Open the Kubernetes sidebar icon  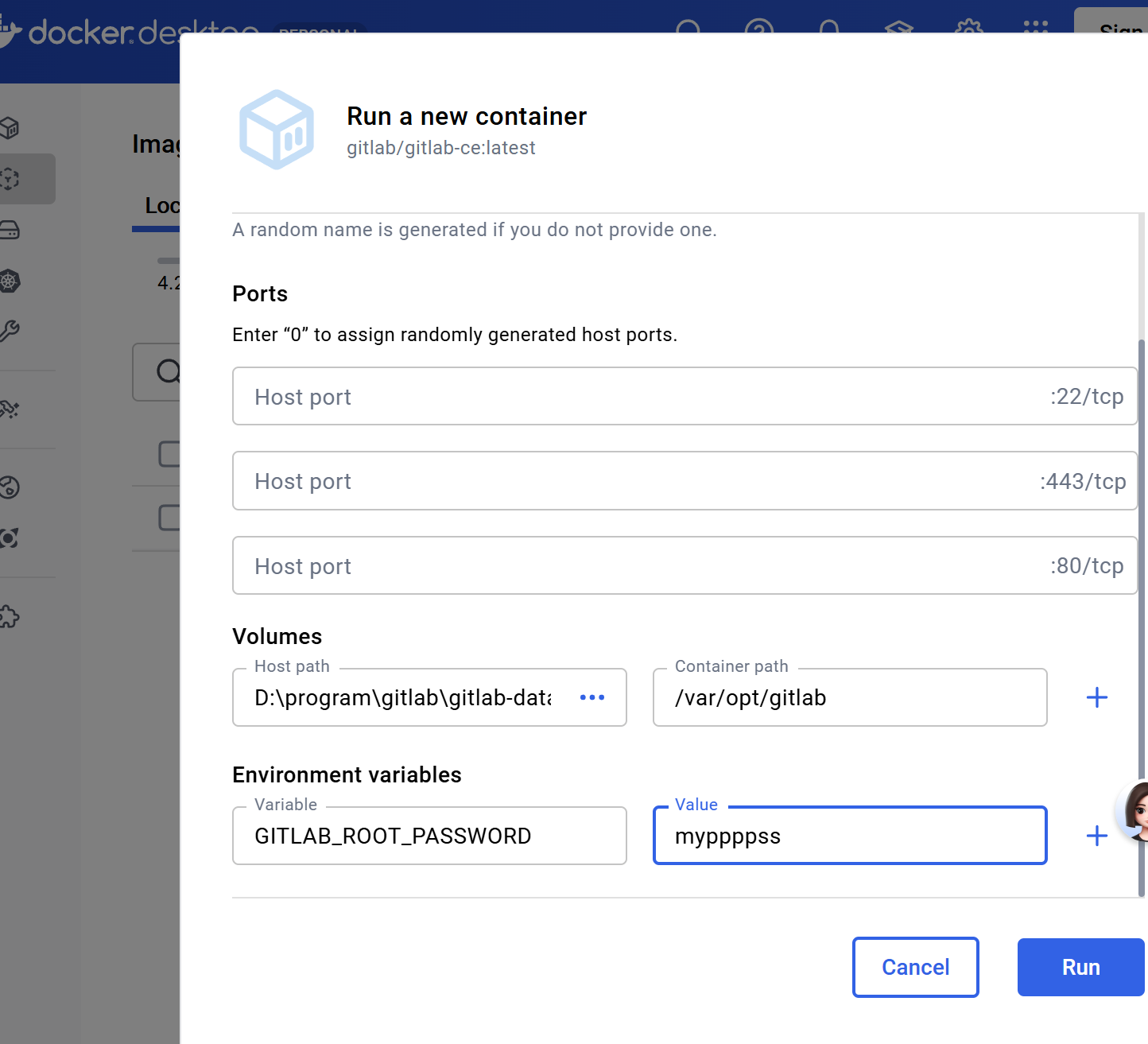click(10, 281)
